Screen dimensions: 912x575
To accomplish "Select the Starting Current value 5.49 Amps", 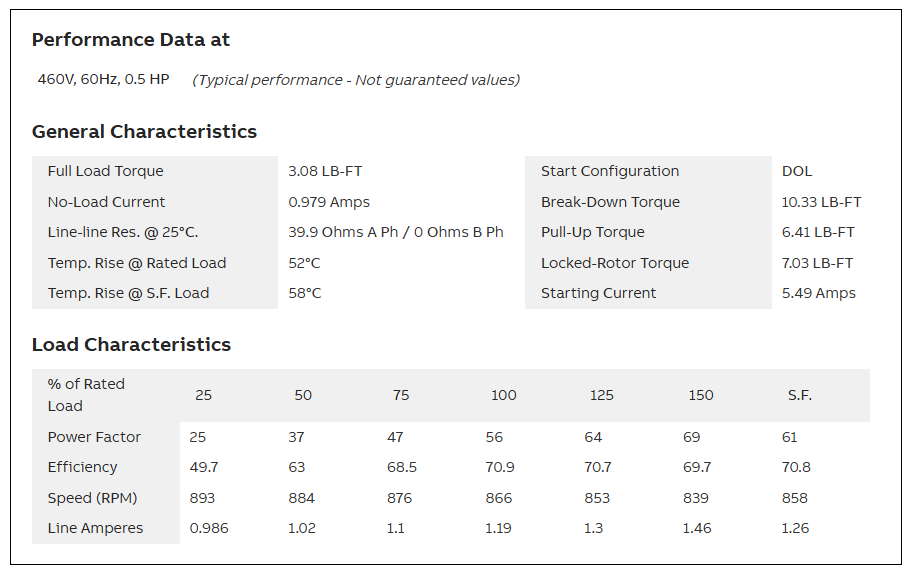I will click(818, 293).
